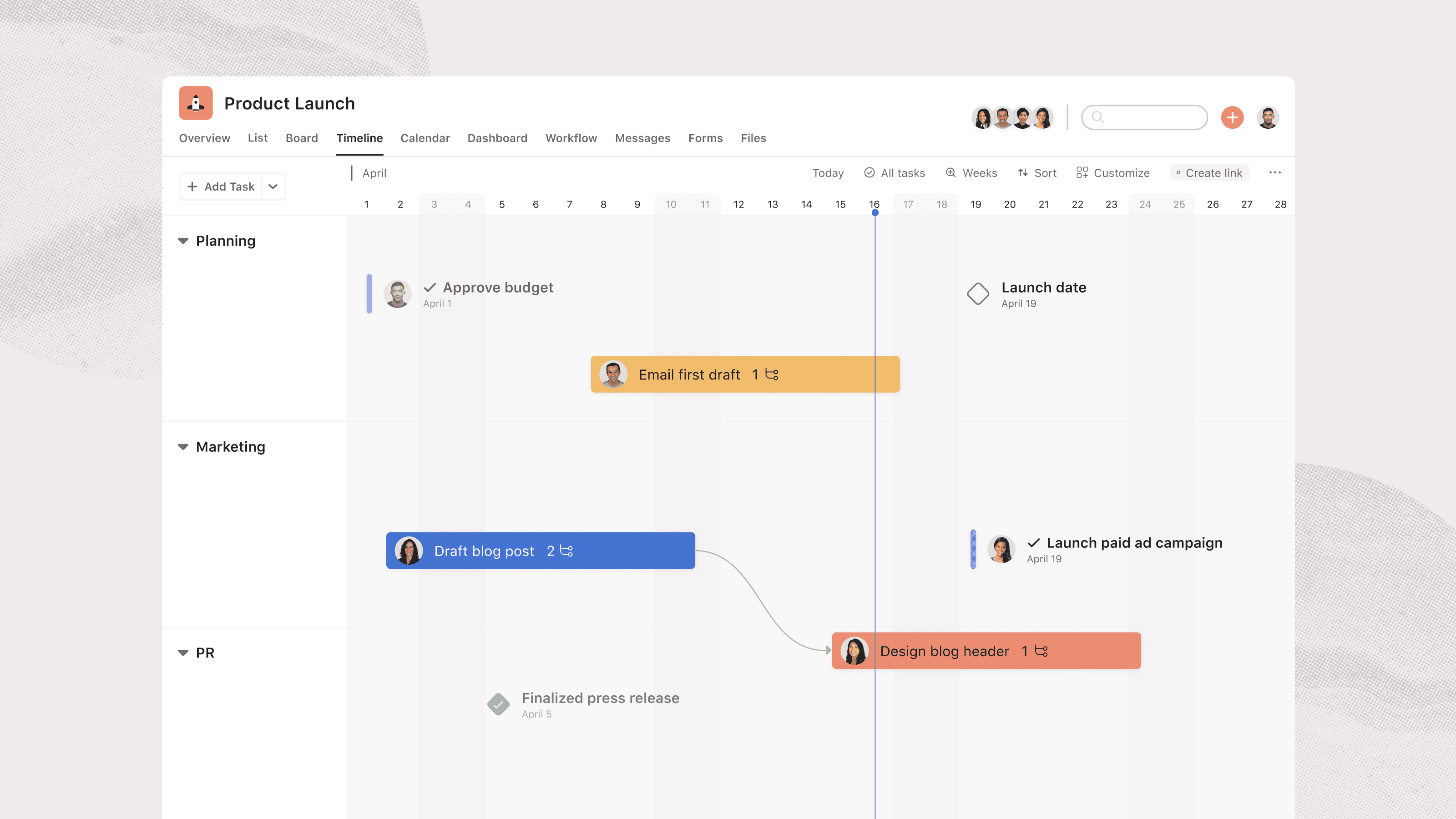Select the Launch date milestone diamond
1456x819 pixels.
click(979, 294)
